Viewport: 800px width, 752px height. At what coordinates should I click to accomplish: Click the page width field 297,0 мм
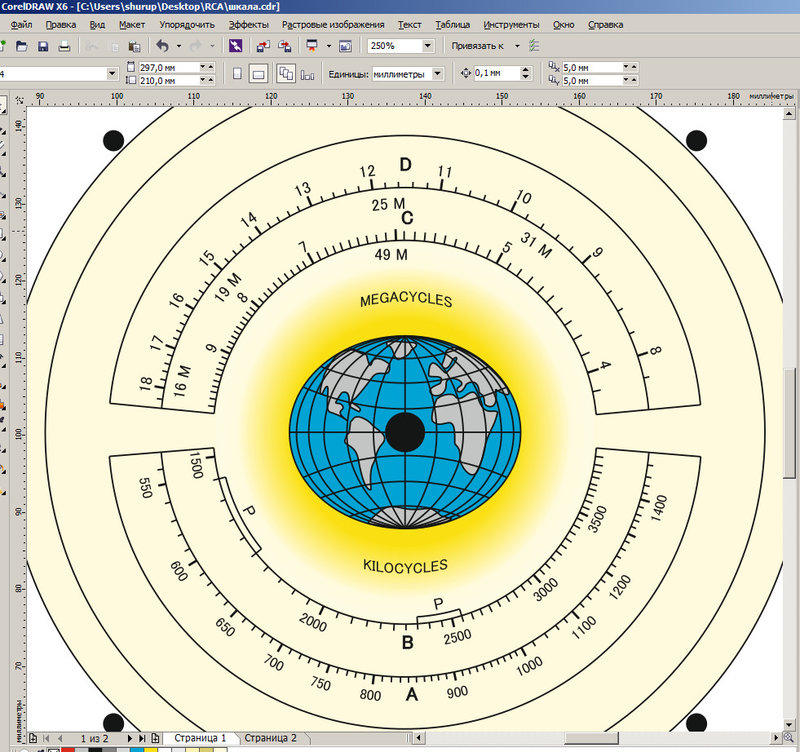point(168,67)
